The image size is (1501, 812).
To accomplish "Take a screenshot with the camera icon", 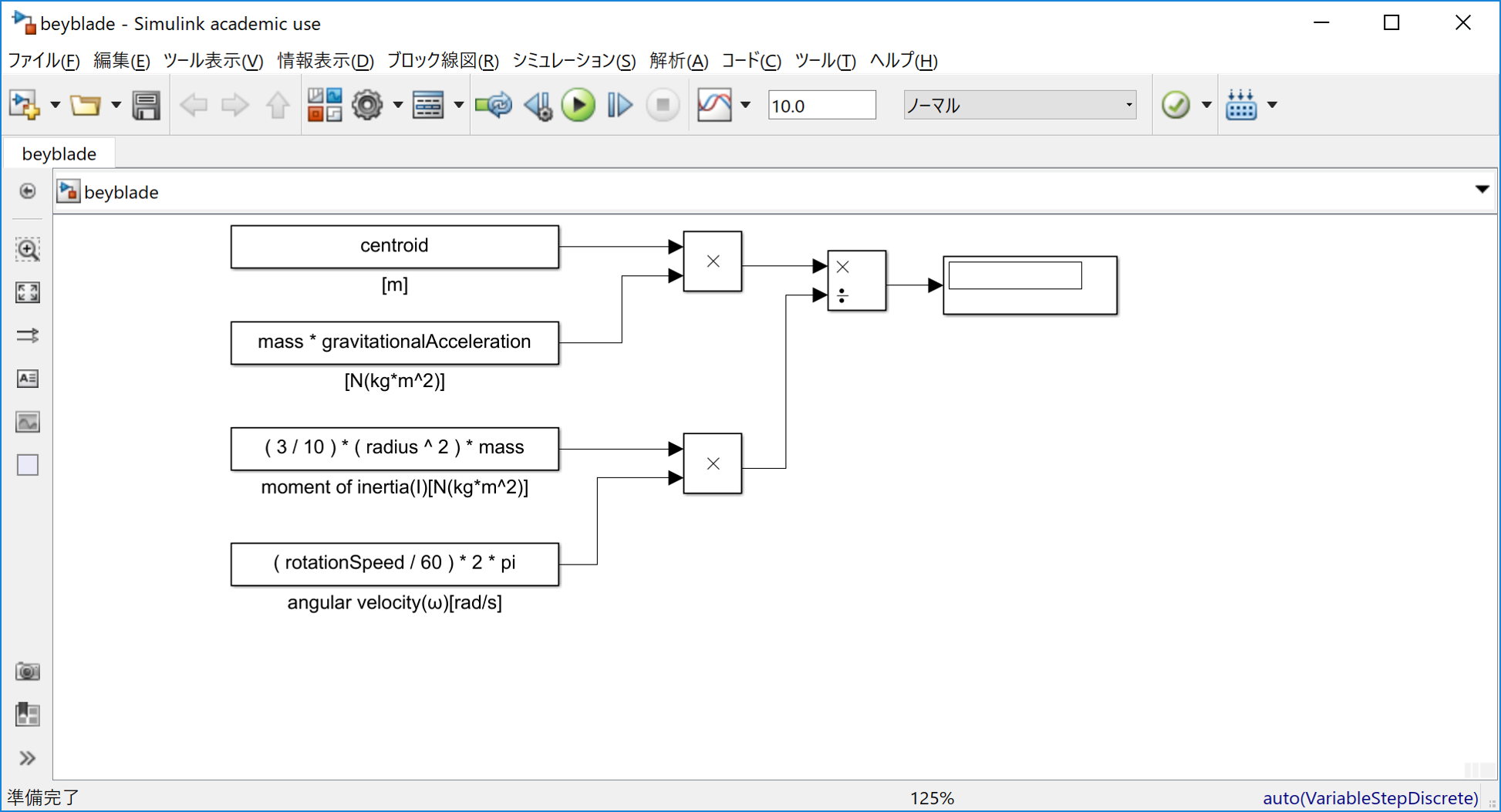I will (x=27, y=671).
